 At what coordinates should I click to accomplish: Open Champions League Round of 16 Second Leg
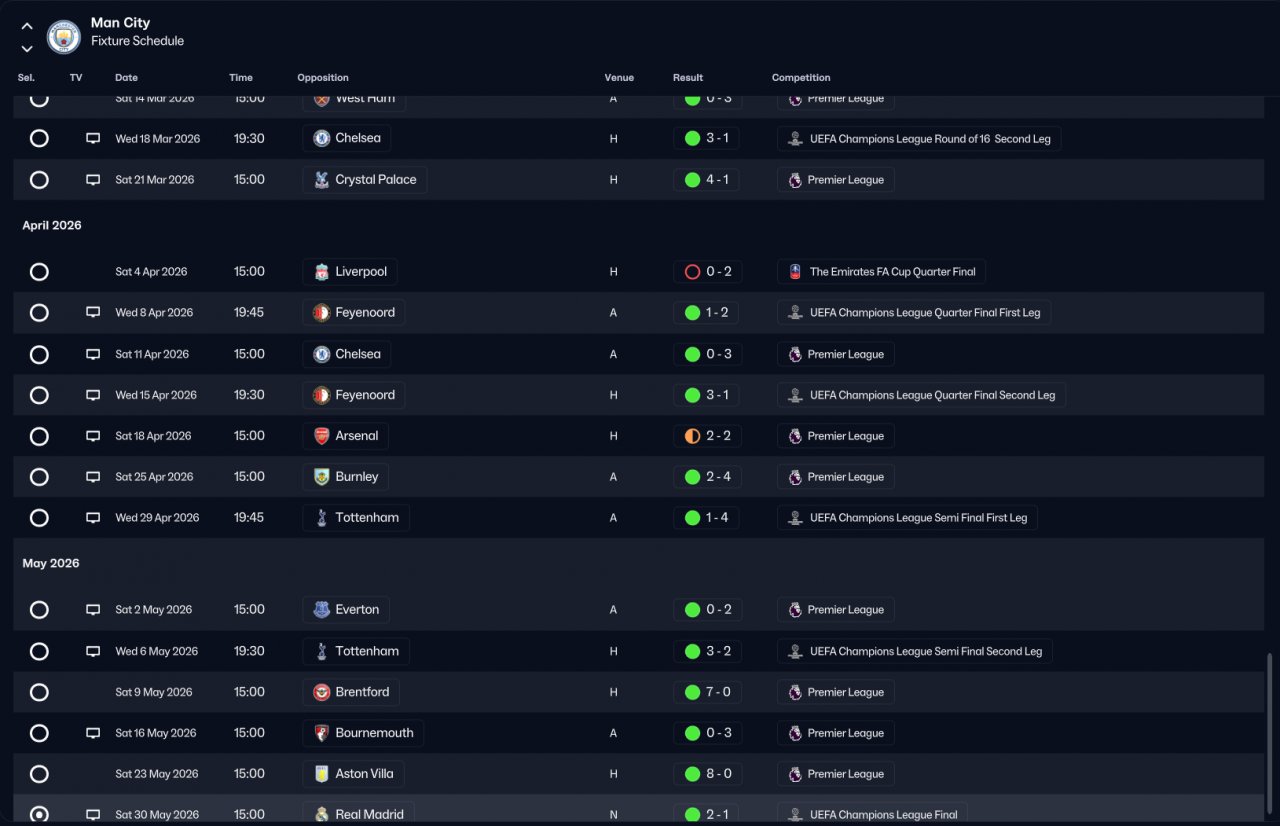tap(919, 138)
